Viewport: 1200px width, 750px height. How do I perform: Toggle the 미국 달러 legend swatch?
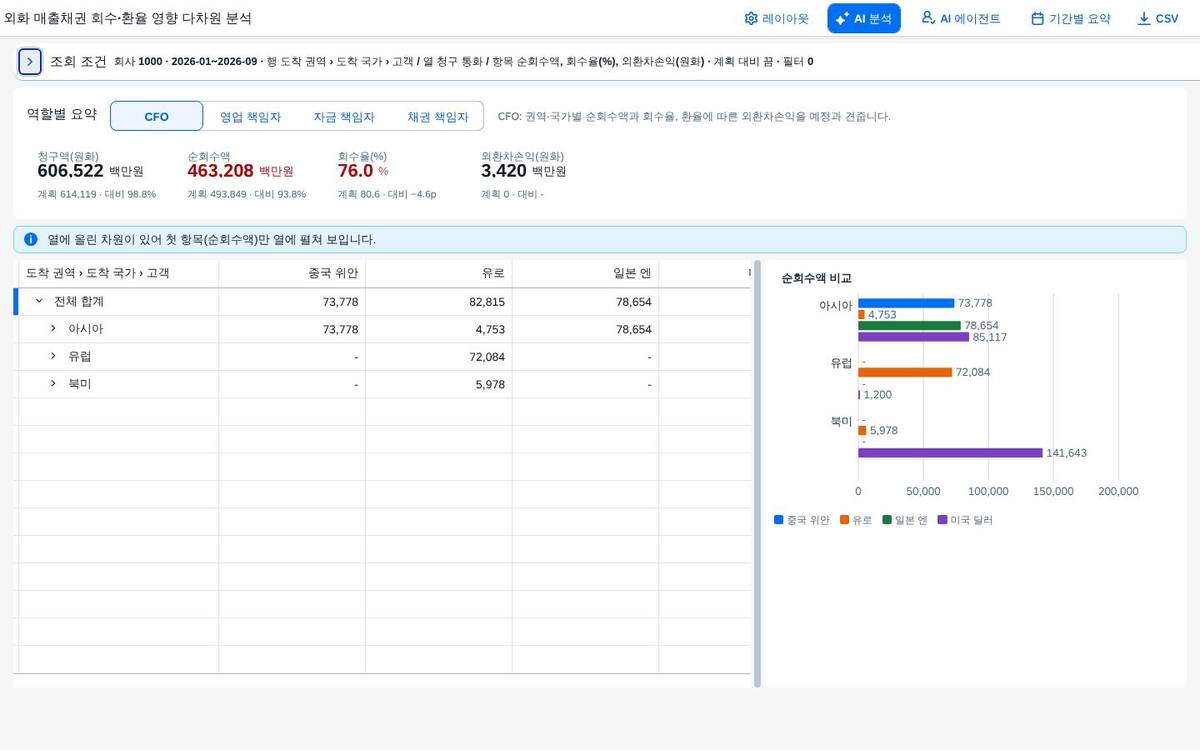[942, 520]
